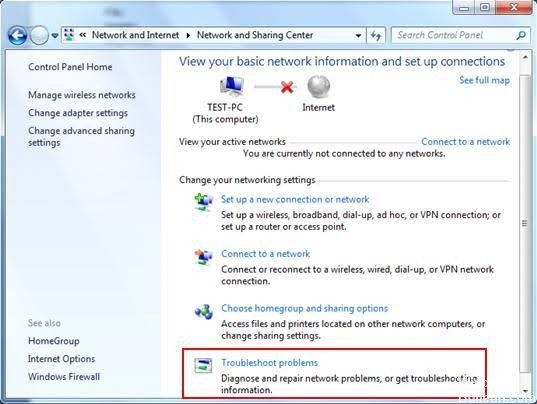537x404 pixels.
Task: Open Manage wireless networks
Action: pyautogui.click(x=82, y=95)
